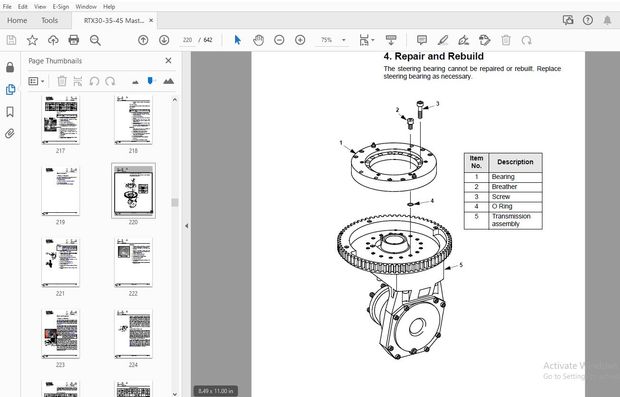620x397 pixels.
Task: Click thumbnails panel scroll up arrow
Action: pos(175,100)
